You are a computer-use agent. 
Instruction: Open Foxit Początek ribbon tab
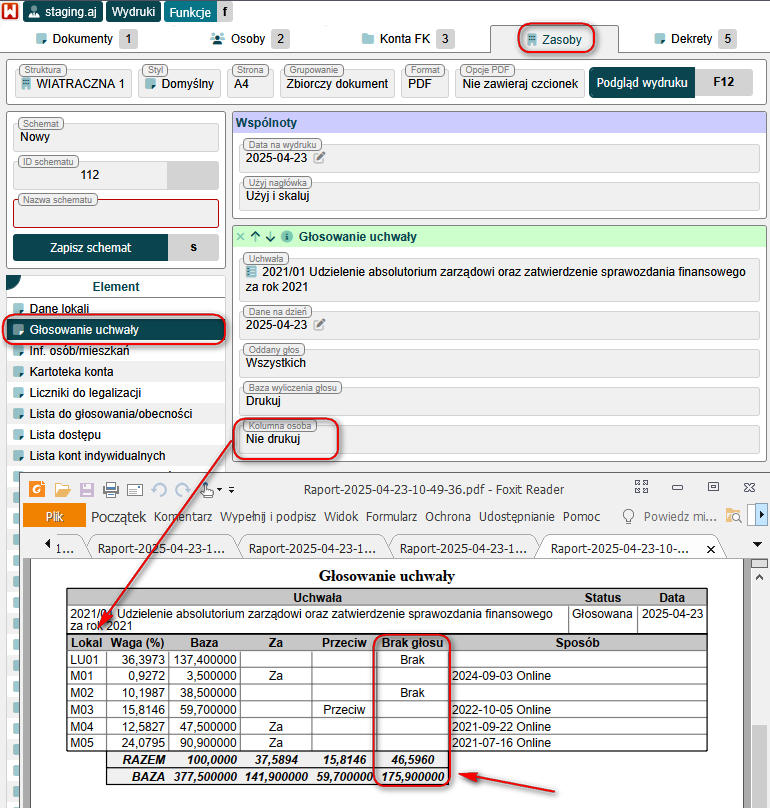point(119,517)
